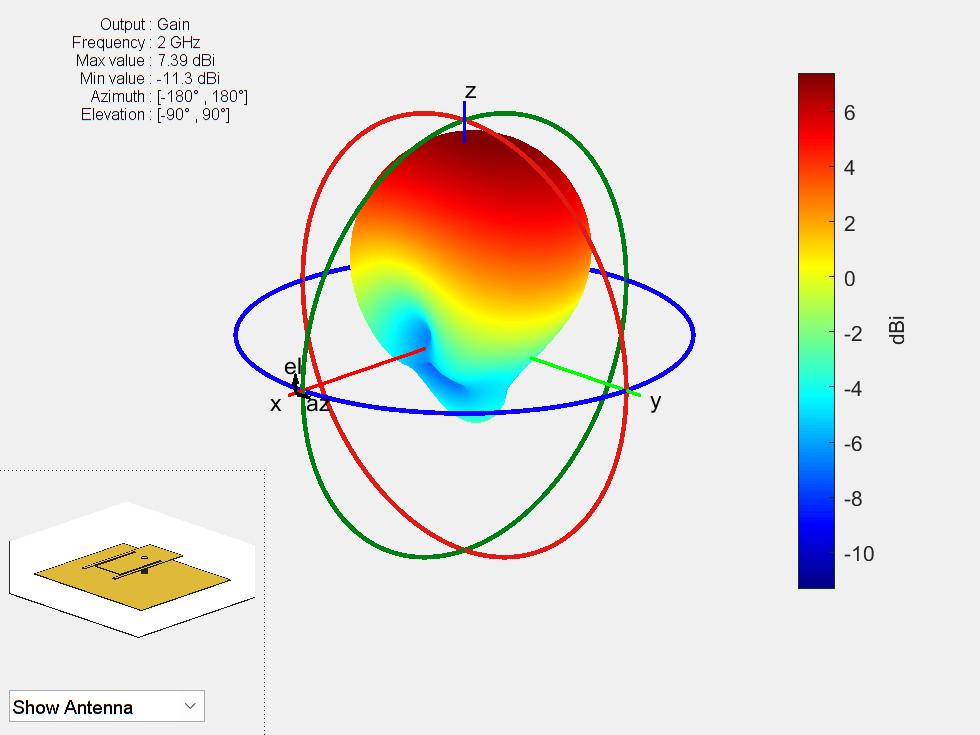The image size is (980, 735).
Task: Select the 0 tick label on colorbar
Action: 849,278
